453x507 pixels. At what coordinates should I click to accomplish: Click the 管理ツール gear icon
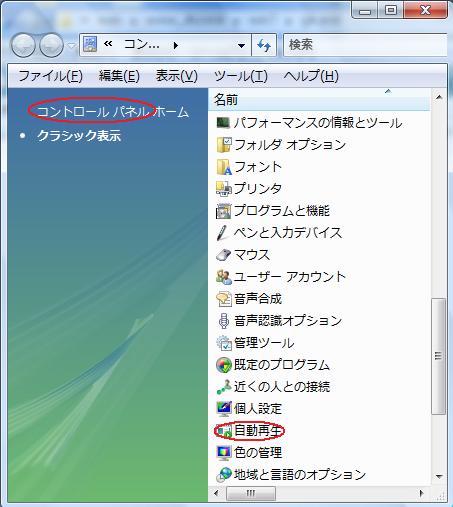click(x=223, y=343)
